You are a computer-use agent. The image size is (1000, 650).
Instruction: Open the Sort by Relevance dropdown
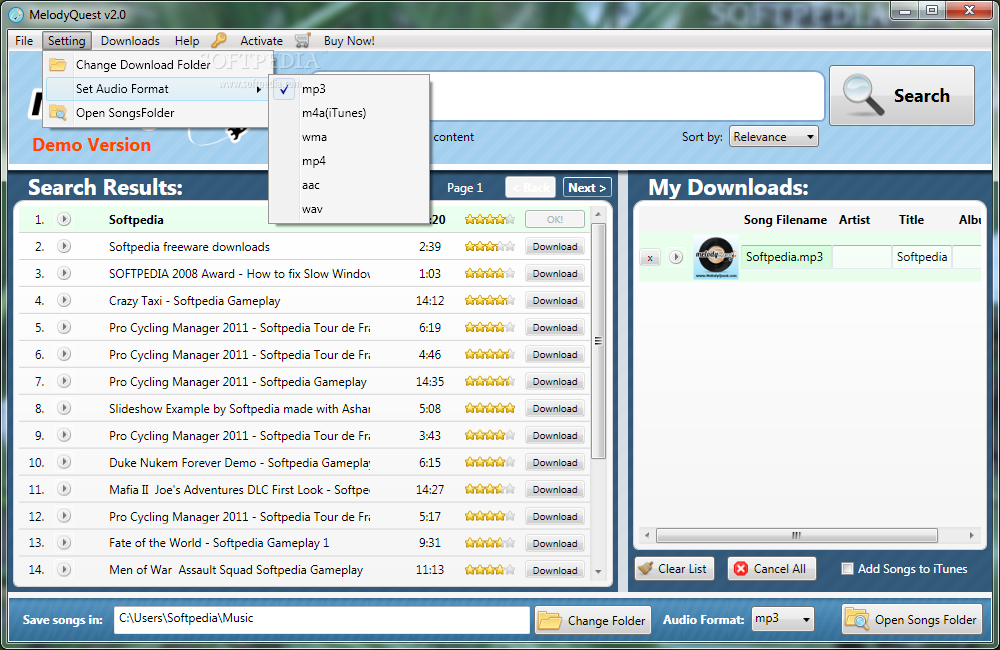click(x=774, y=137)
